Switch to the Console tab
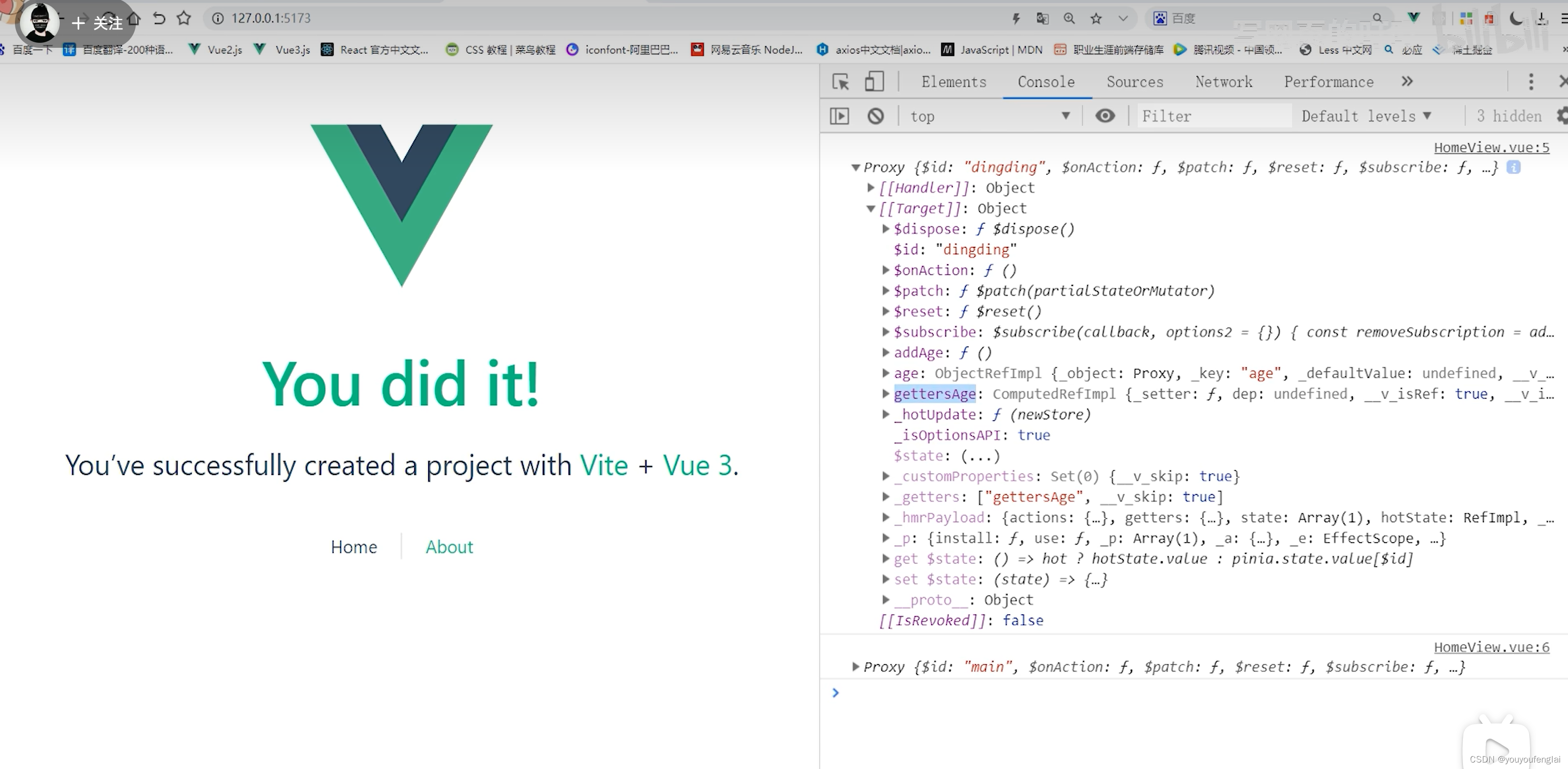This screenshot has width=1568, height=769. [1046, 82]
